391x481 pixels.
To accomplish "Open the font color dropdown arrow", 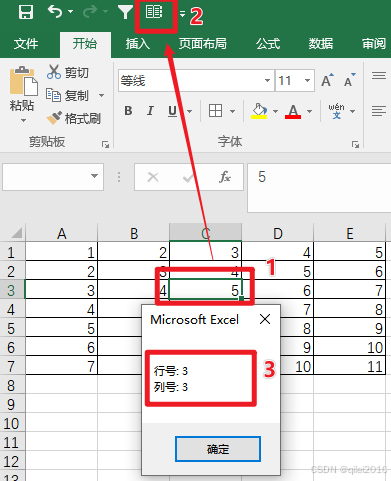I will click(x=309, y=111).
